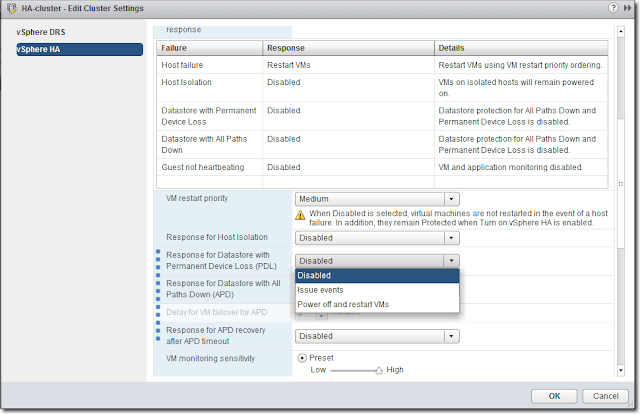Screen dimensions: 640x414
Task: Click the VM restart priority label
Action: [197, 198]
